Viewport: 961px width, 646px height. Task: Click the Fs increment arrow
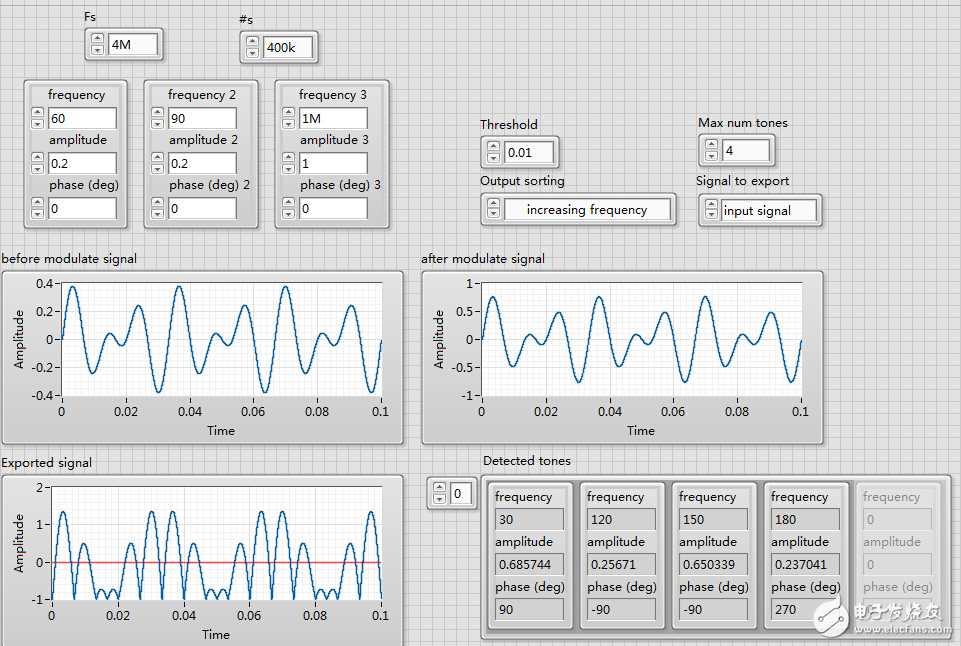point(97,39)
